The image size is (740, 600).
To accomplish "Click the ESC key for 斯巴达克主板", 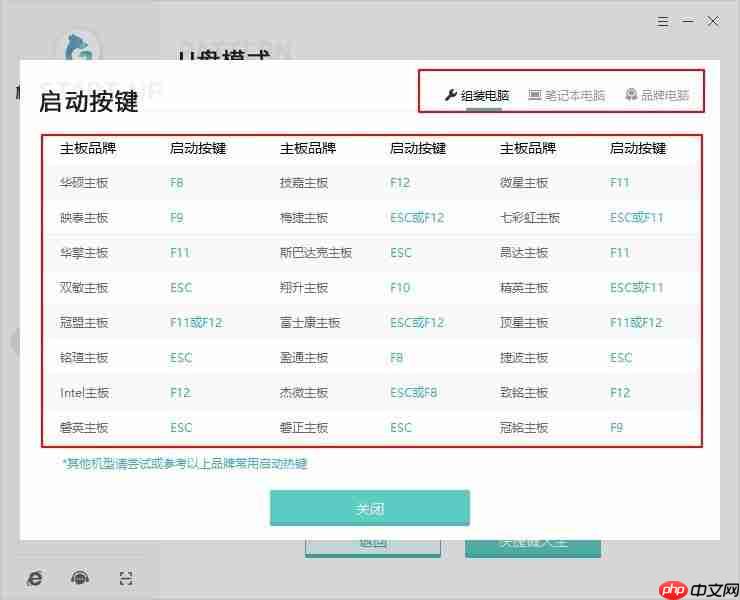I will (401, 253).
